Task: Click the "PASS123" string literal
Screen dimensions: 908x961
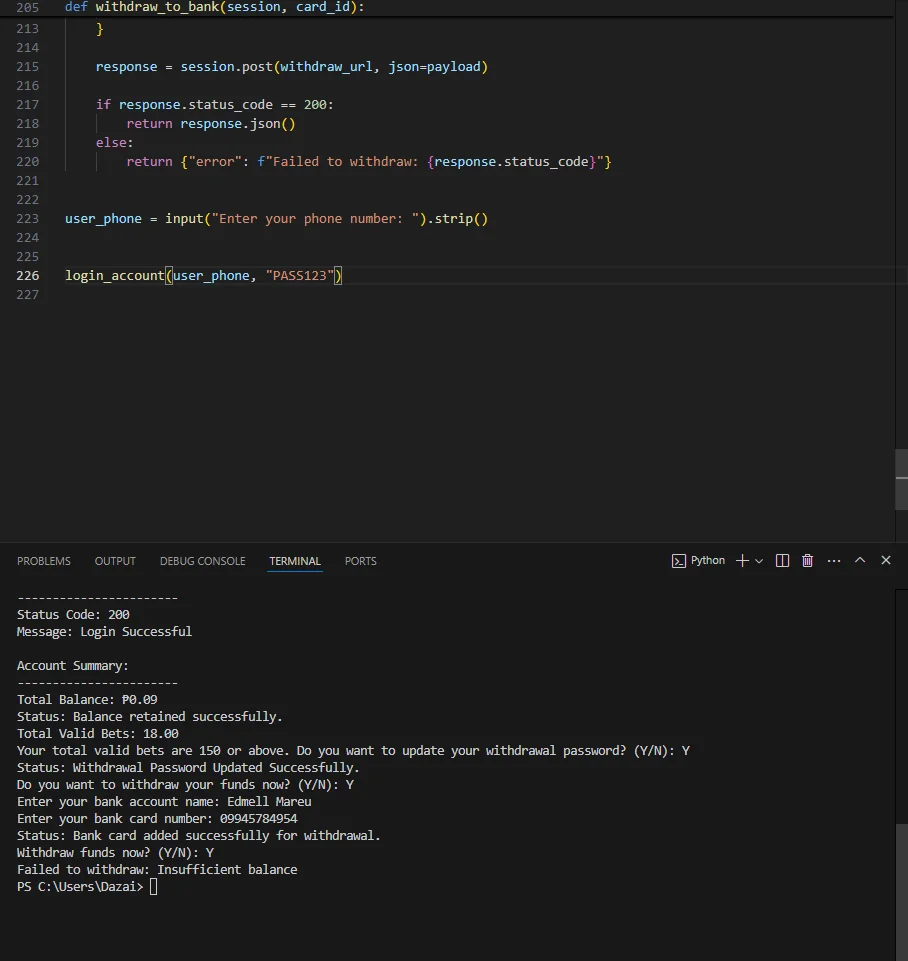Action: click(300, 276)
